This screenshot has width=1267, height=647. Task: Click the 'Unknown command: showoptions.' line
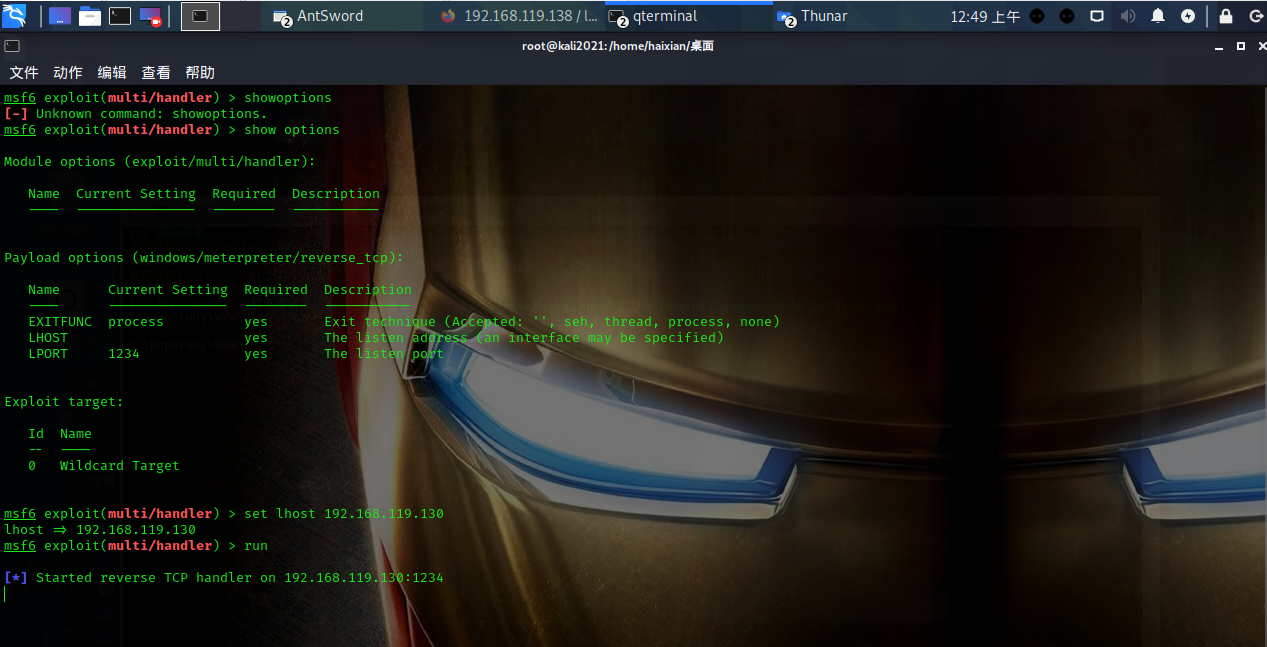[x=136, y=114]
